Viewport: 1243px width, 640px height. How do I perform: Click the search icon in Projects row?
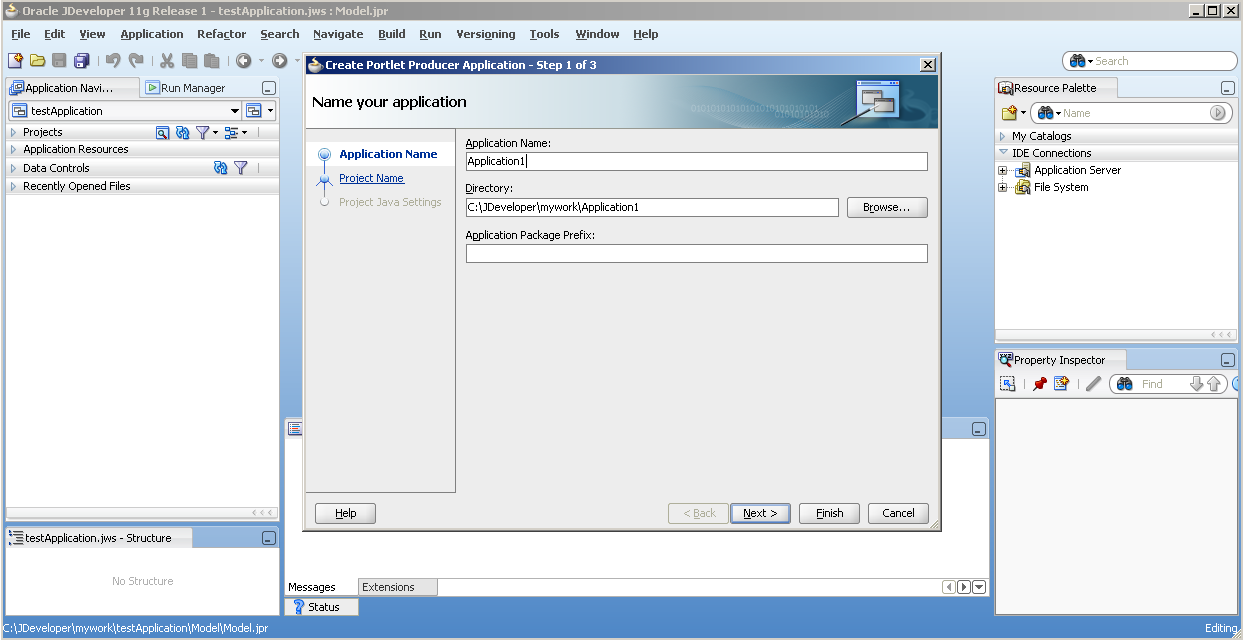click(162, 132)
